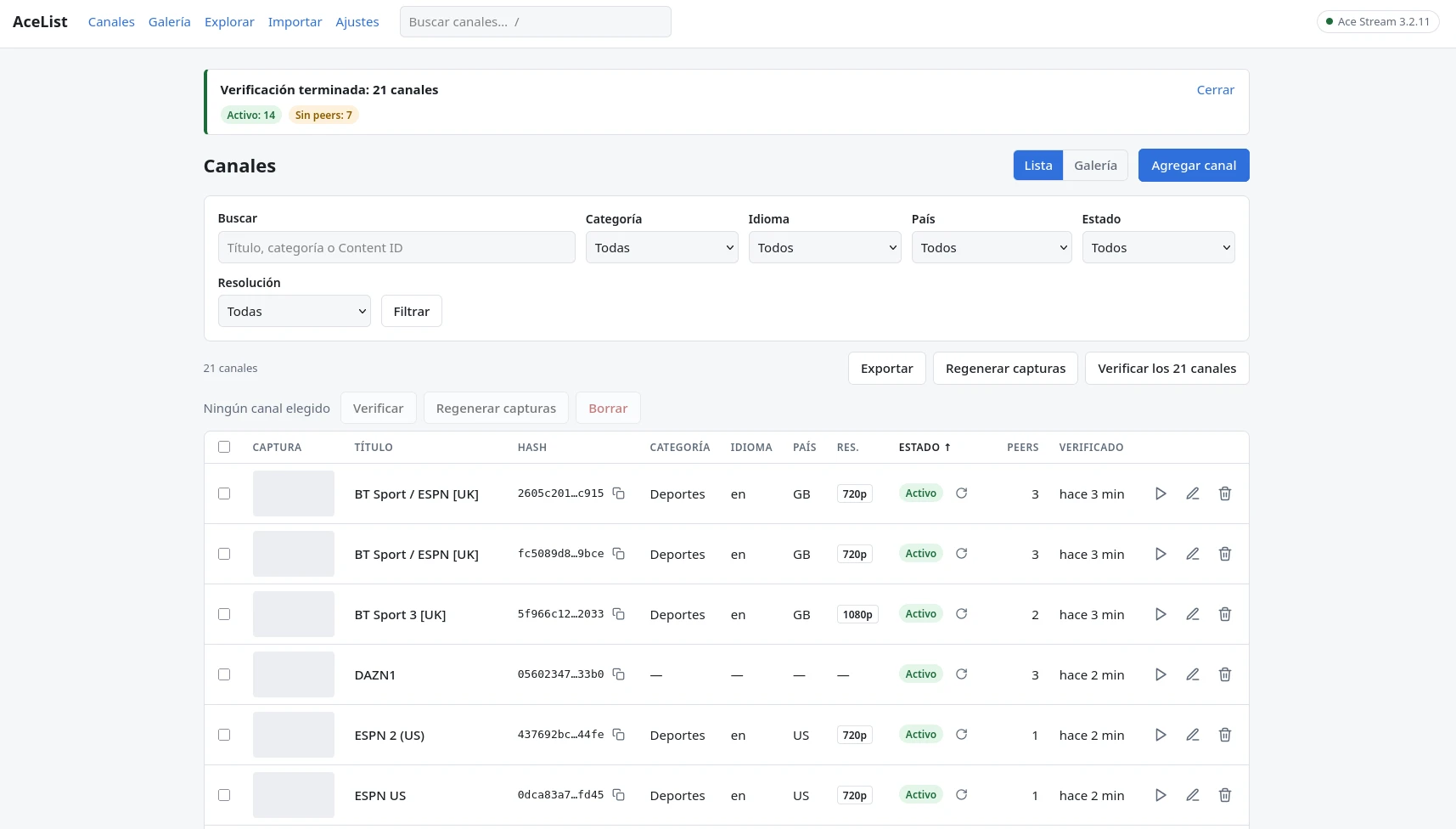Open the Categoría dropdown
The image size is (1456, 829).
661,247
